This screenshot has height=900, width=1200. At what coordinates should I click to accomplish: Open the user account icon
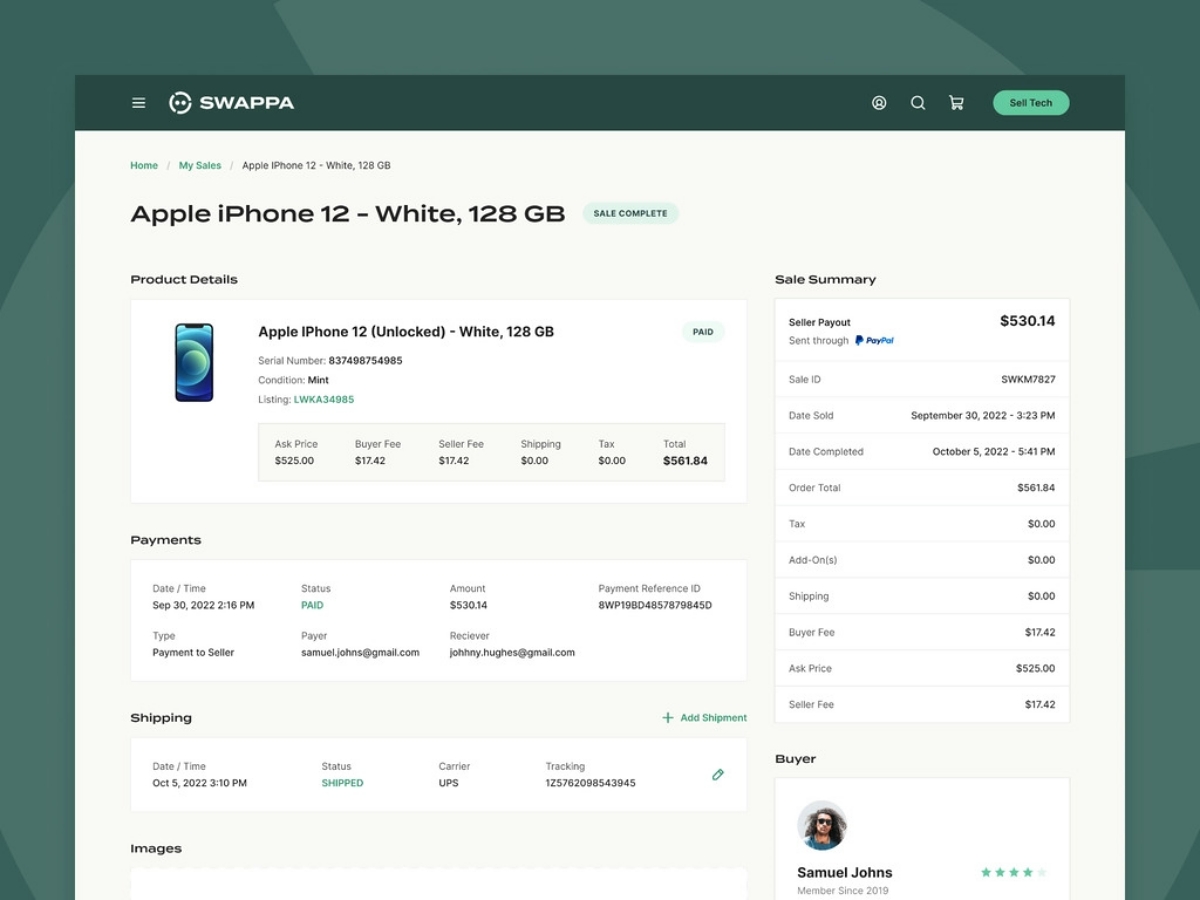tap(879, 103)
